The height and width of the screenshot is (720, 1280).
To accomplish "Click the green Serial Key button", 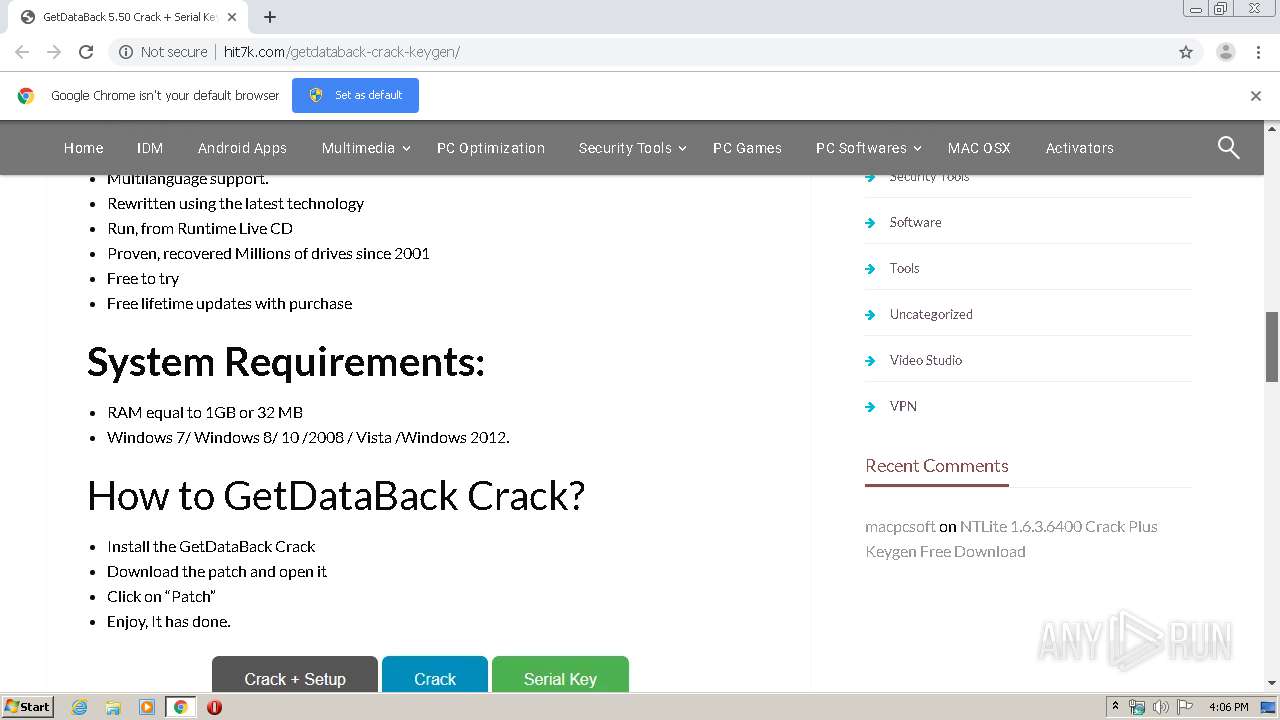I will tap(560, 675).
